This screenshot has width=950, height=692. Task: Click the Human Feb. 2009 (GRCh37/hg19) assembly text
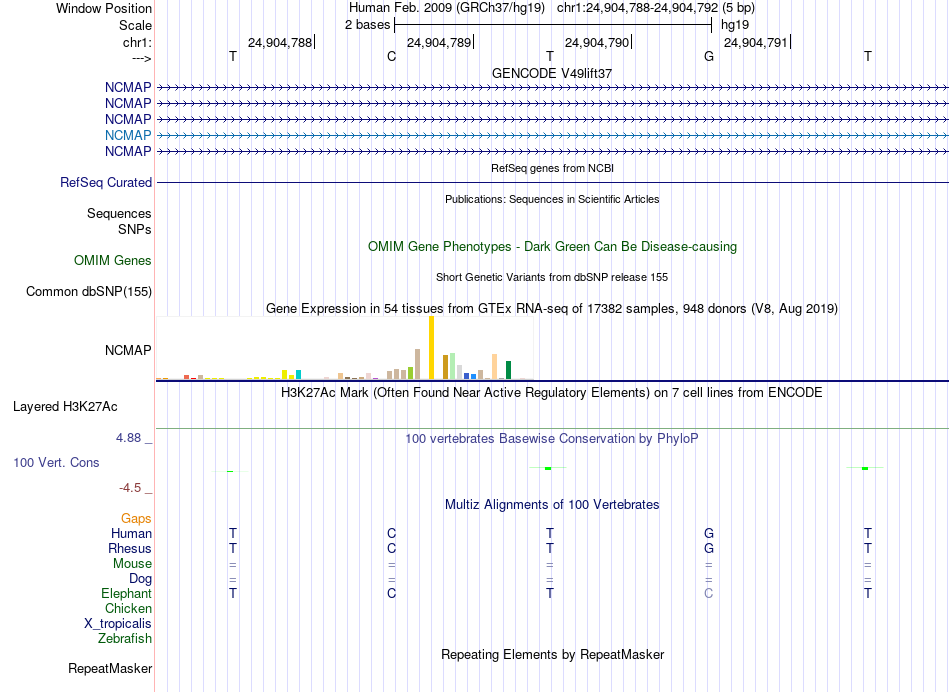(447, 8)
